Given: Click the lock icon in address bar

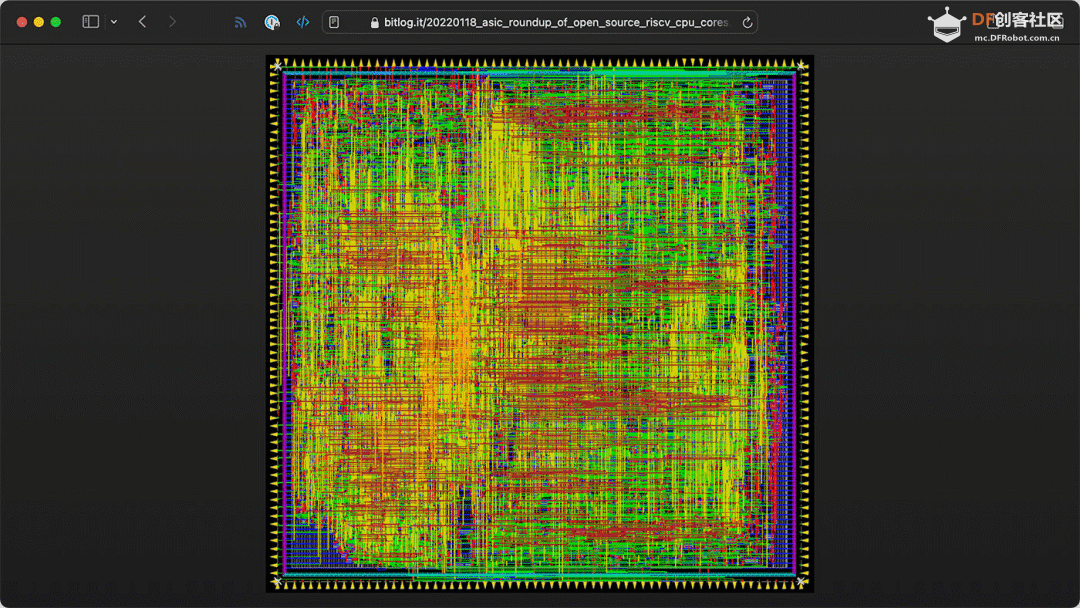Looking at the screenshot, I should 375,23.
